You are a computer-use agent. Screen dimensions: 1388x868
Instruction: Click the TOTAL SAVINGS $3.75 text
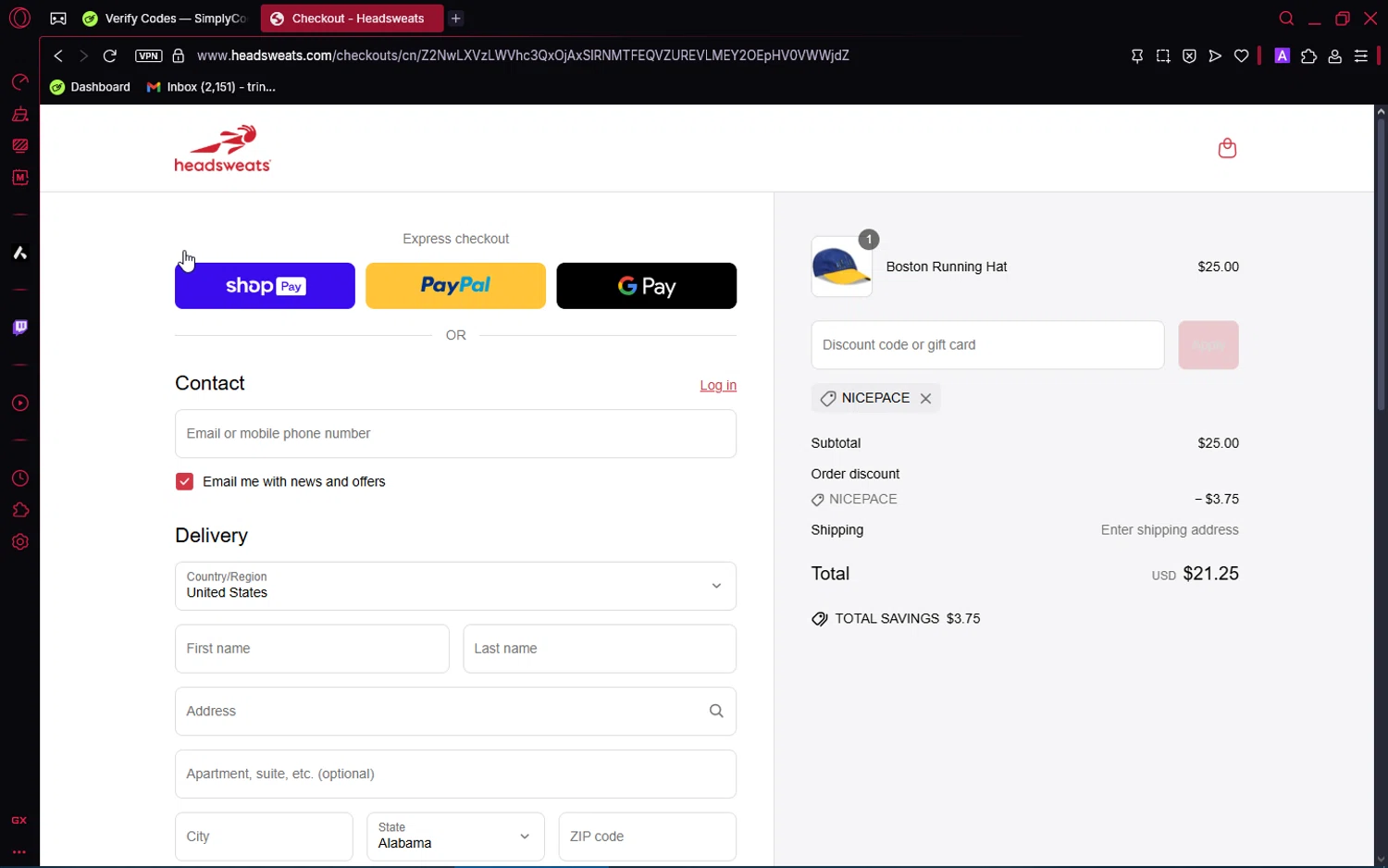[x=907, y=619]
